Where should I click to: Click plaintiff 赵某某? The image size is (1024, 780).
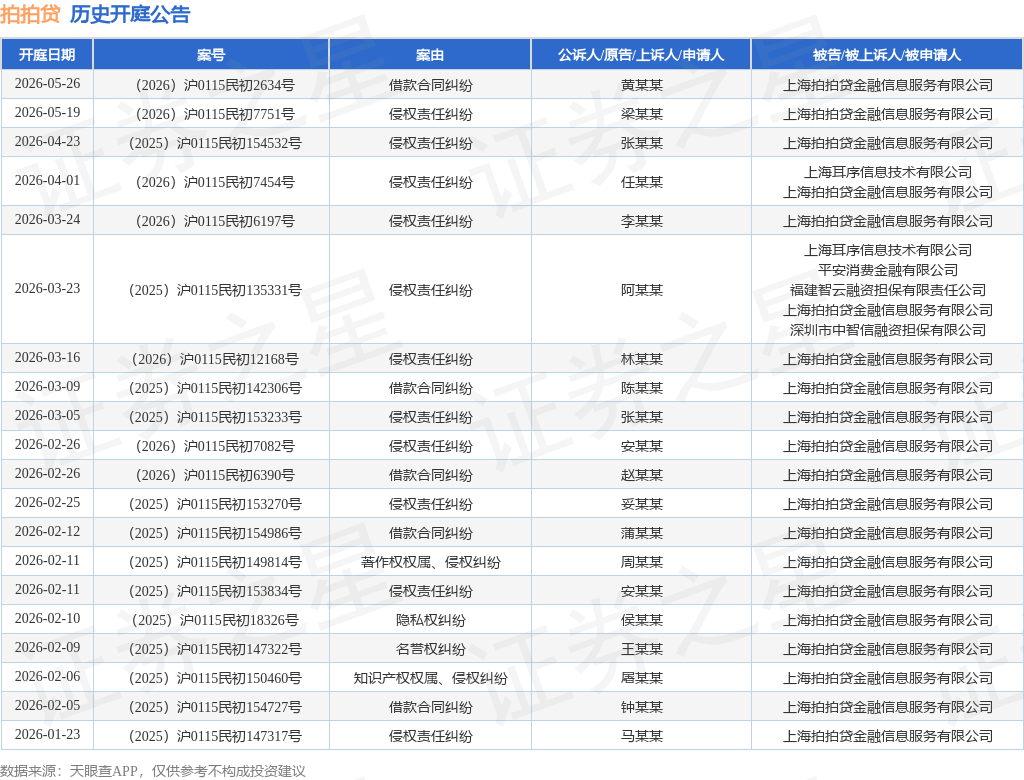click(x=641, y=475)
